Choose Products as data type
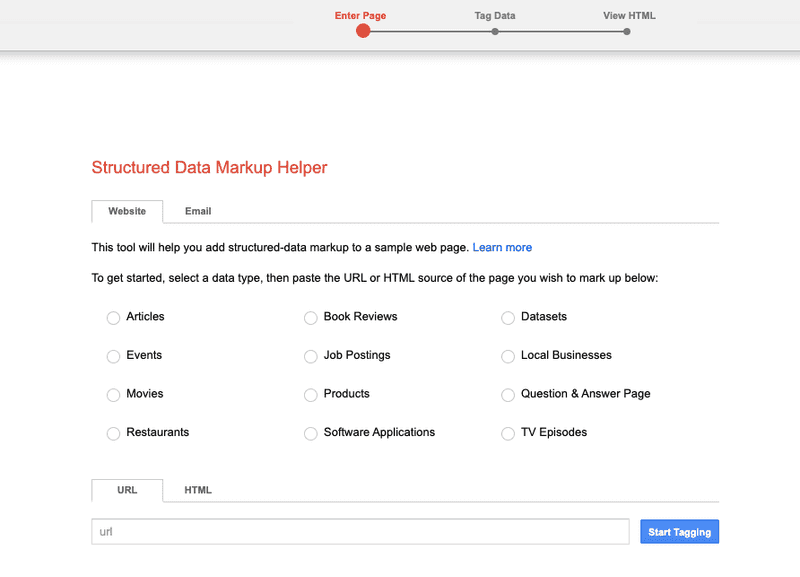 point(311,395)
